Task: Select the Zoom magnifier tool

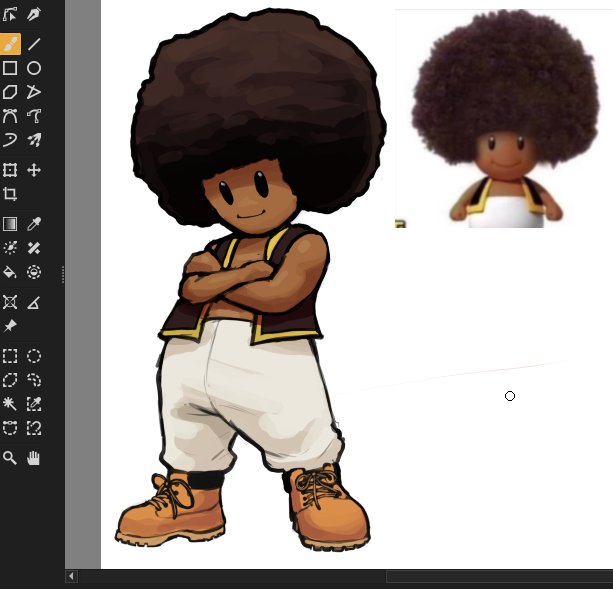Action: tap(10, 458)
